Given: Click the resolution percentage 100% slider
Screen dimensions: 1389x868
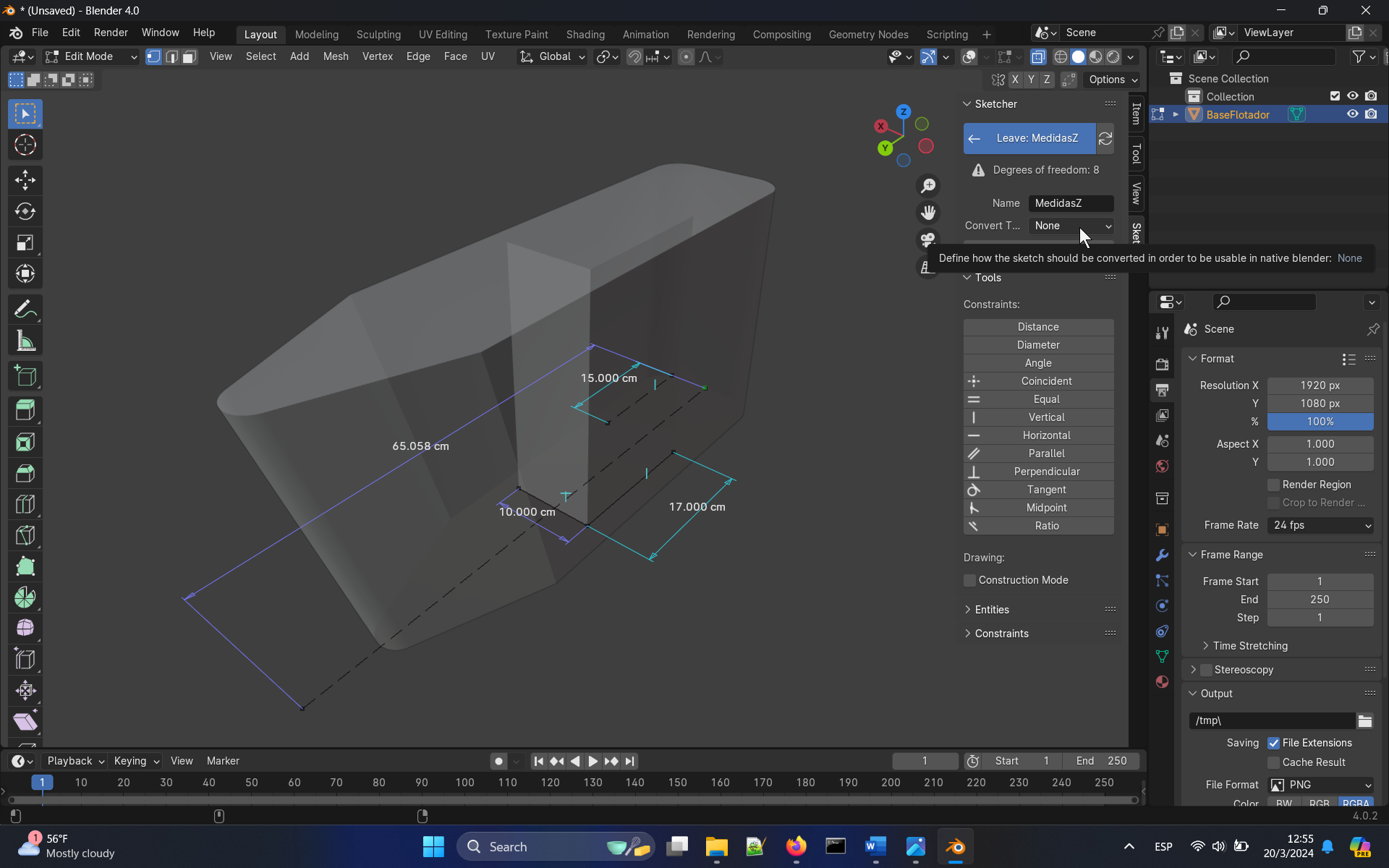Looking at the screenshot, I should (1320, 422).
